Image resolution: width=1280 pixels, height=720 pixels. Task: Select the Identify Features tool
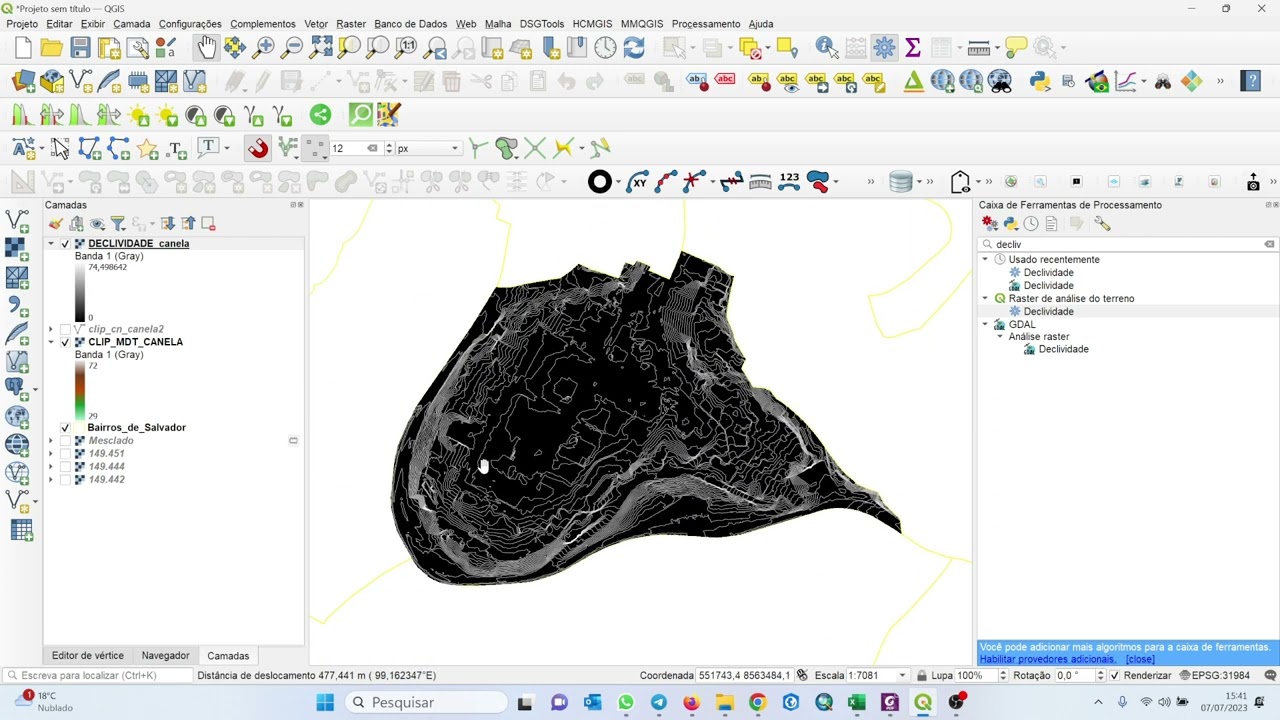pos(826,47)
